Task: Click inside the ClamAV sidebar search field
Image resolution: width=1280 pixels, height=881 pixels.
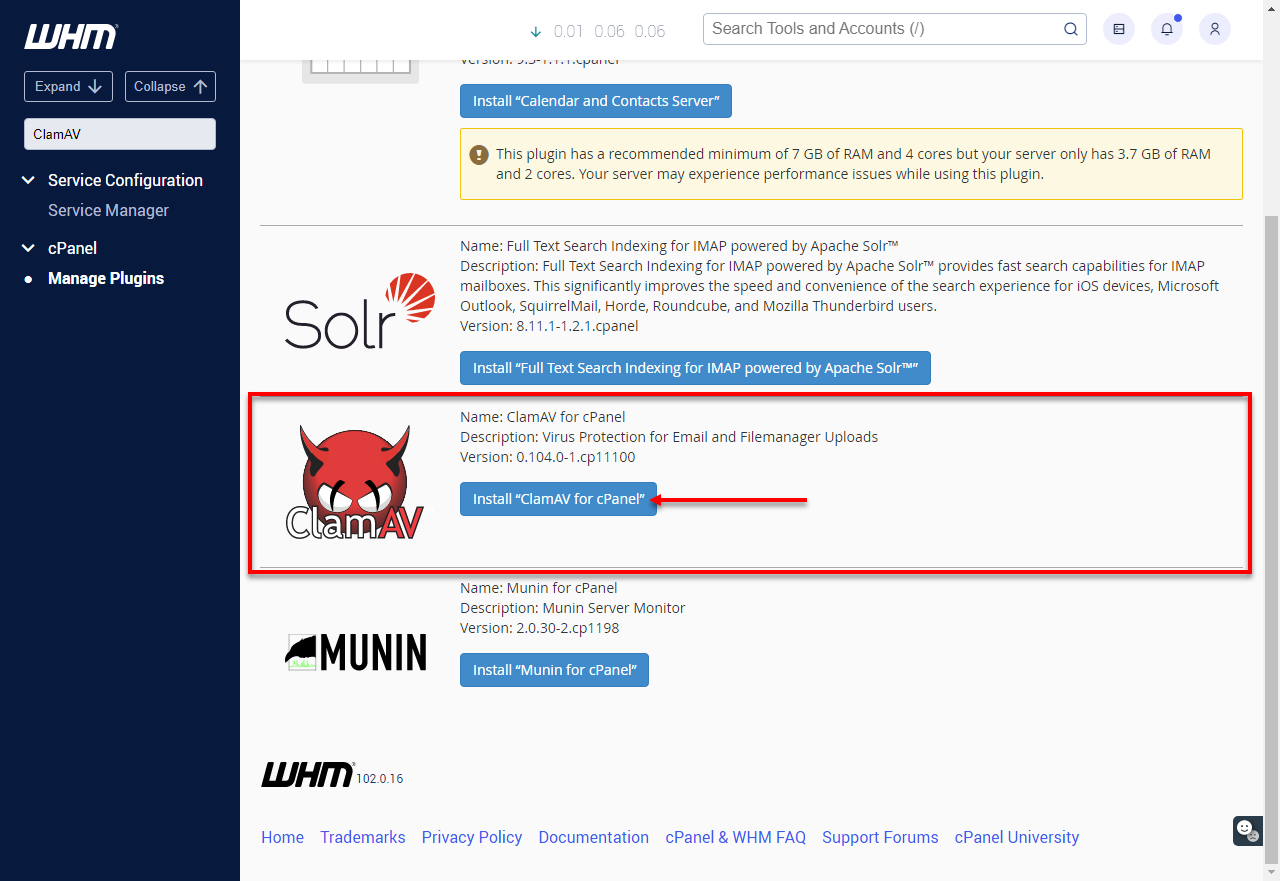Action: pyautogui.click(x=119, y=133)
